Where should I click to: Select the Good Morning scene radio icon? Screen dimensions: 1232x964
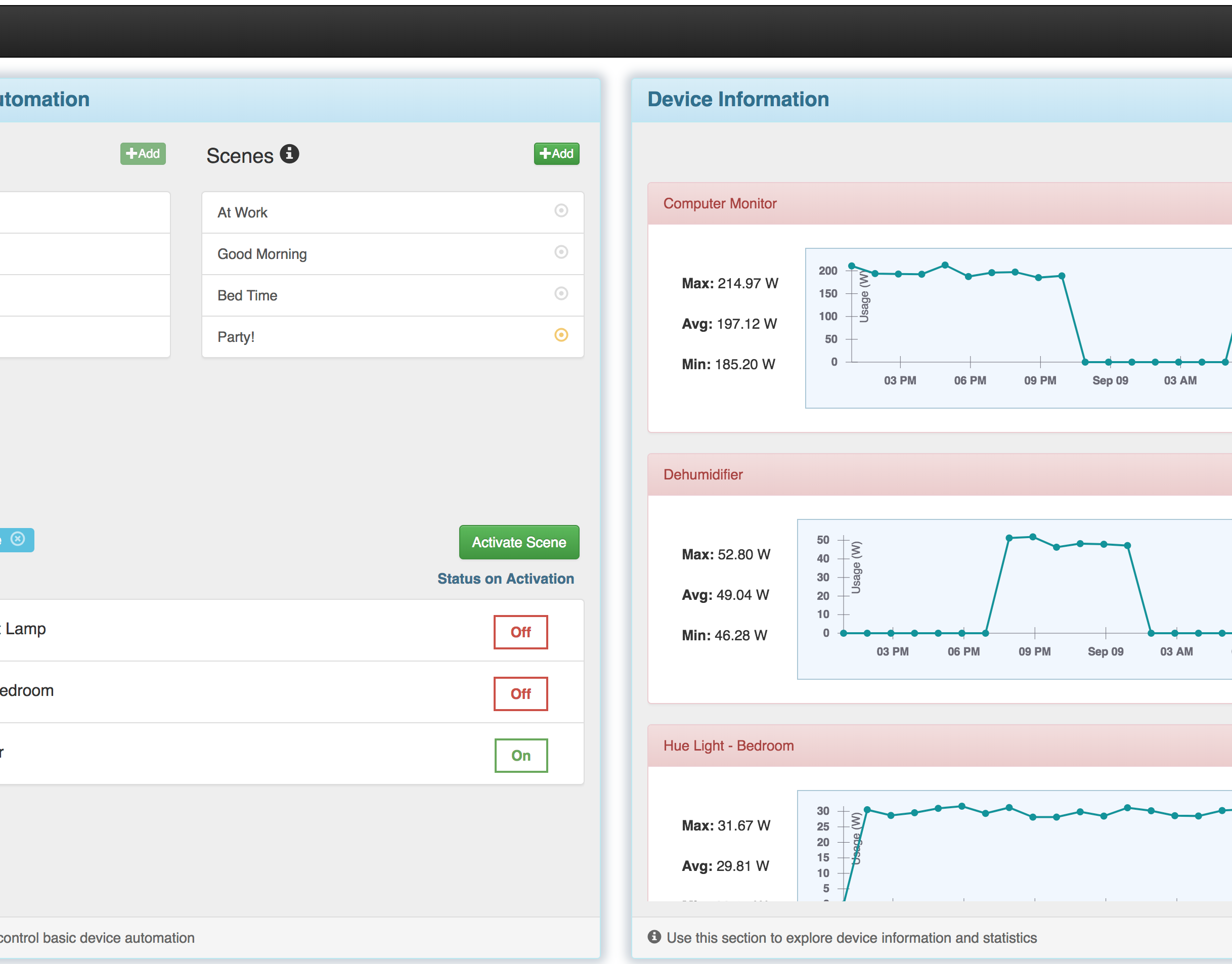[x=561, y=252]
